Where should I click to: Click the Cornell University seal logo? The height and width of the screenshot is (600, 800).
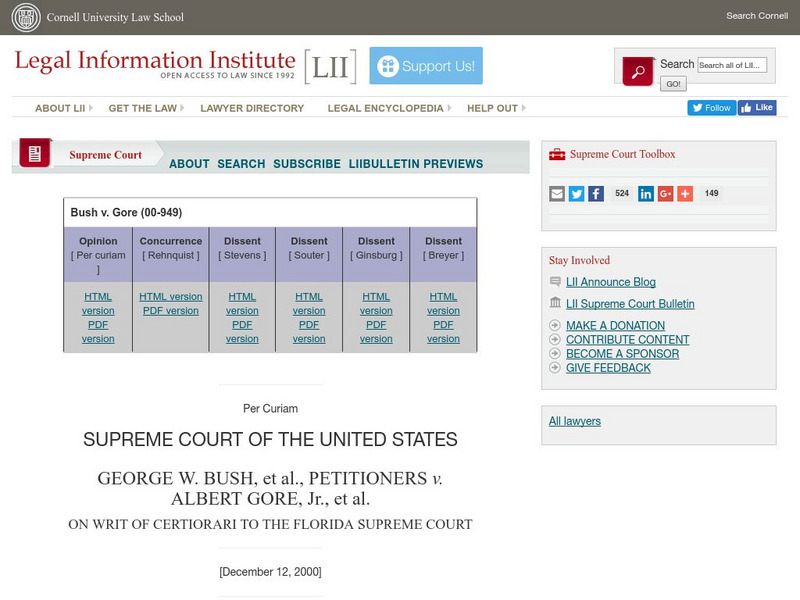click(26, 17)
